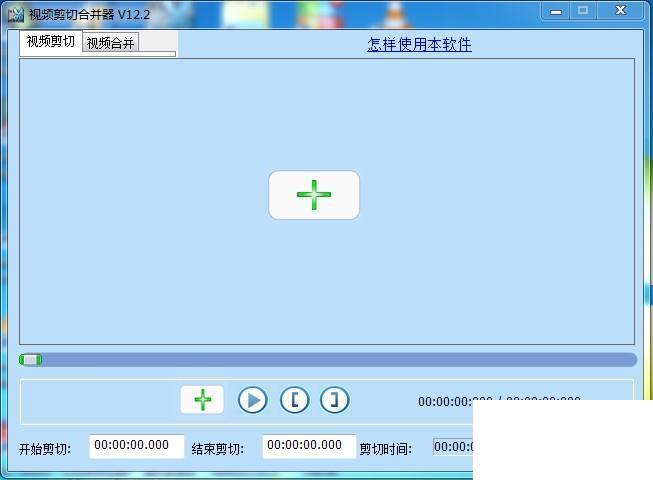Click the 开始剪切: label text
This screenshot has height=480, width=653.
coord(45,449)
